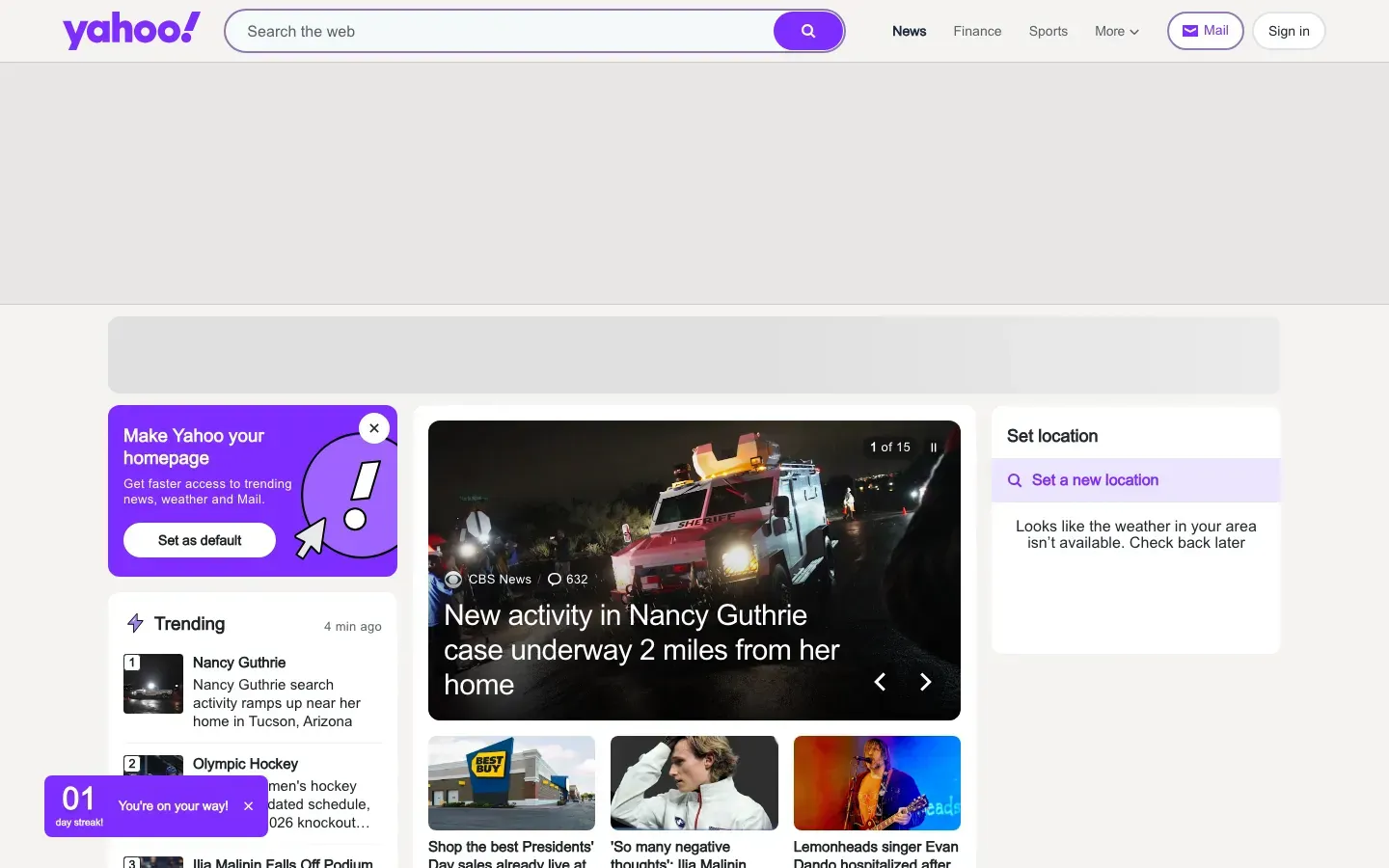Open Yahoo Mail via the envelope icon

(x=1191, y=30)
